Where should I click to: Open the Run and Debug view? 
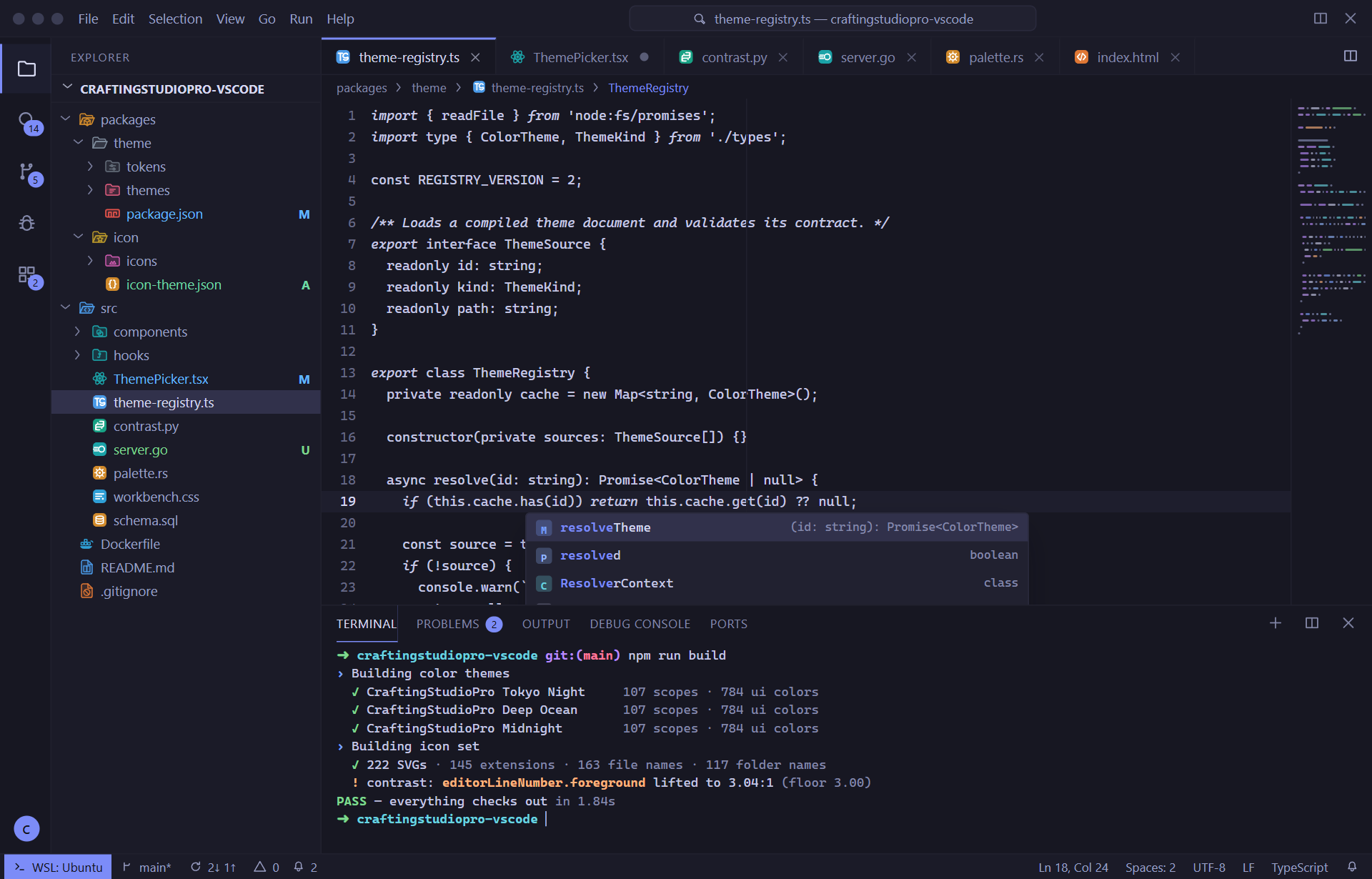[26, 223]
